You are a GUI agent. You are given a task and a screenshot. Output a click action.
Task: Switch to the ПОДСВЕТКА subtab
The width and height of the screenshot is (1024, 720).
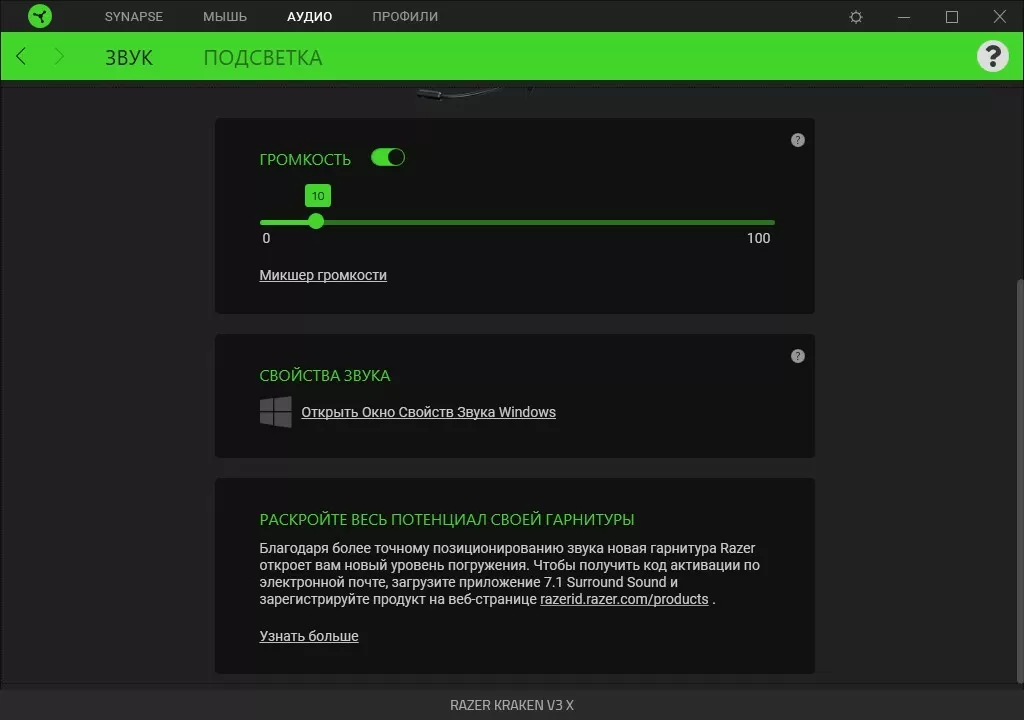tap(263, 57)
